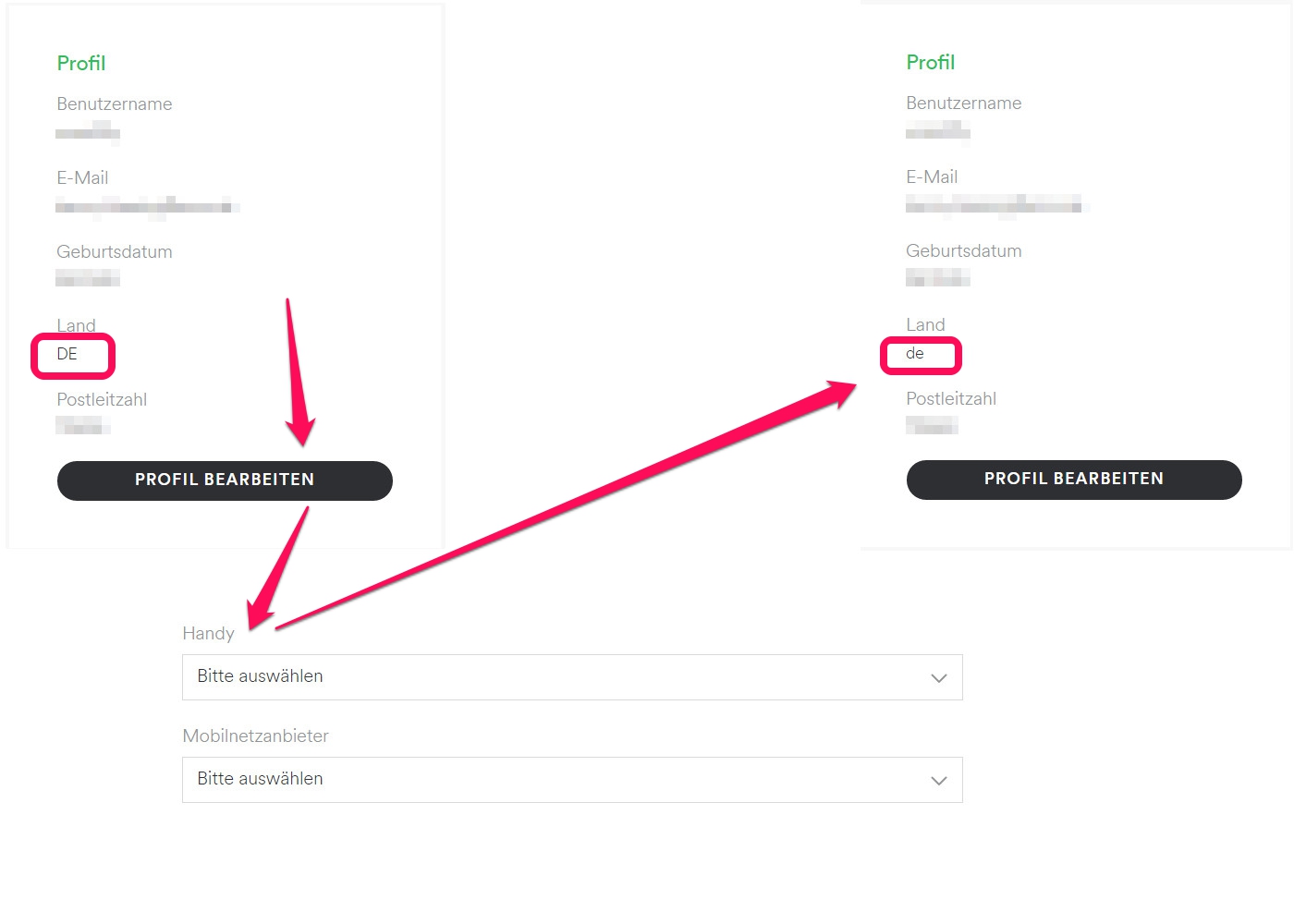This screenshot has width=1294, height=924.
Task: Click the Mobilnetzanbieter field label
Action: [255, 736]
